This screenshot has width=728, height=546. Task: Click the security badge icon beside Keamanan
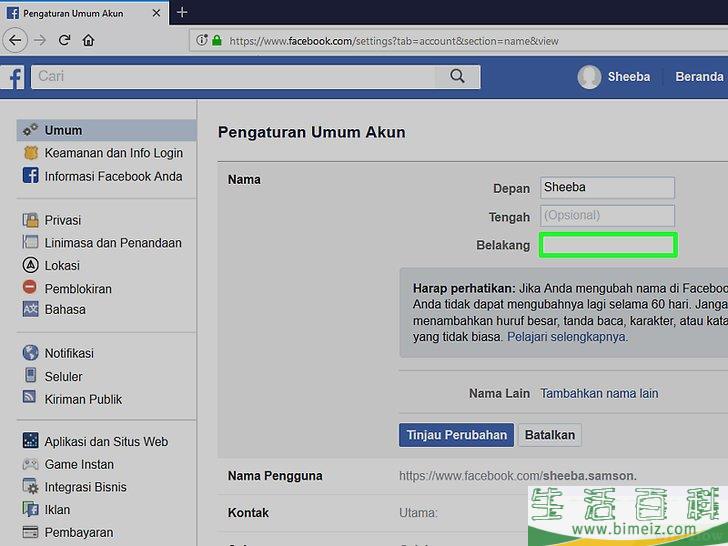coord(31,153)
